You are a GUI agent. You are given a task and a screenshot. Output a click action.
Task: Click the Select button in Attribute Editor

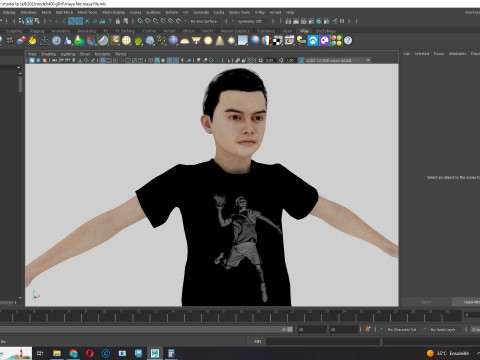pos(426,302)
